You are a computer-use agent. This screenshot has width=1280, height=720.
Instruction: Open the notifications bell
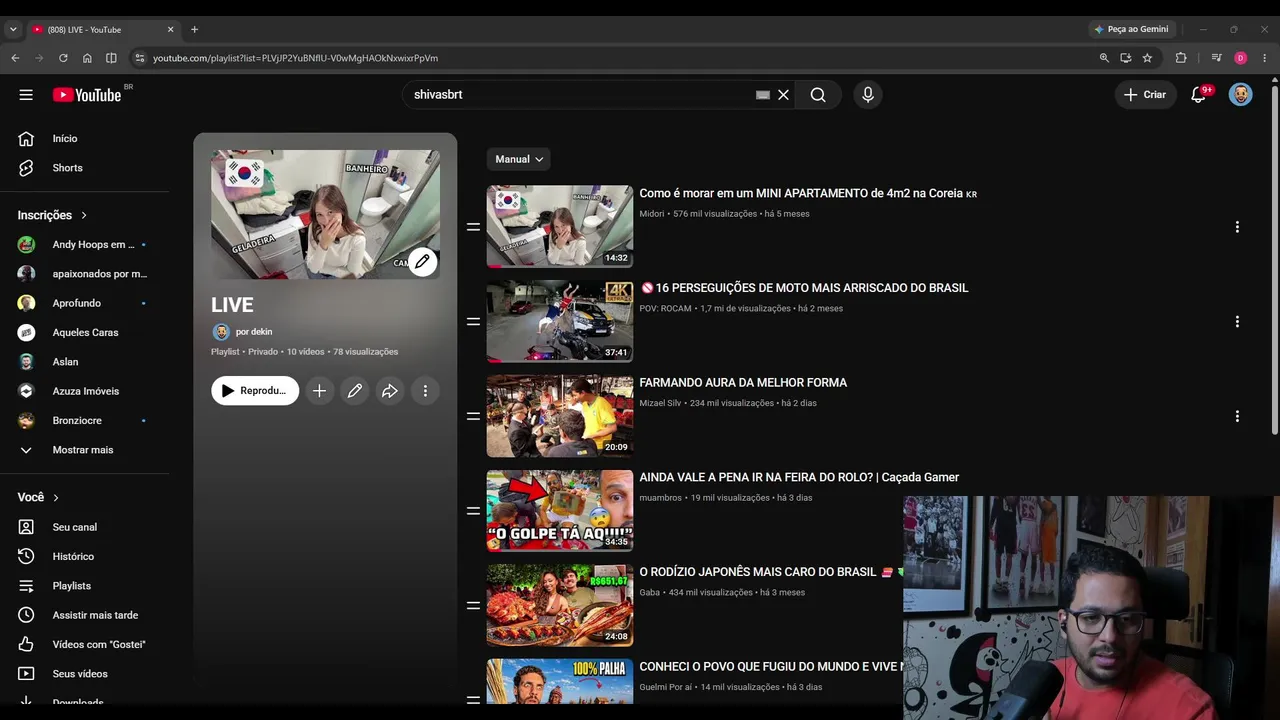(1199, 95)
